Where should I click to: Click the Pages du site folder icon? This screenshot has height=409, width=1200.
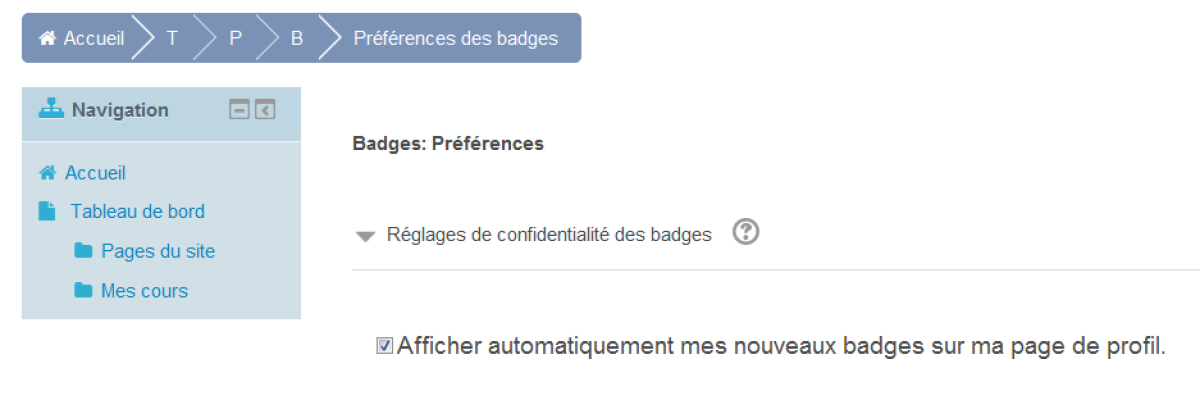click(83, 251)
